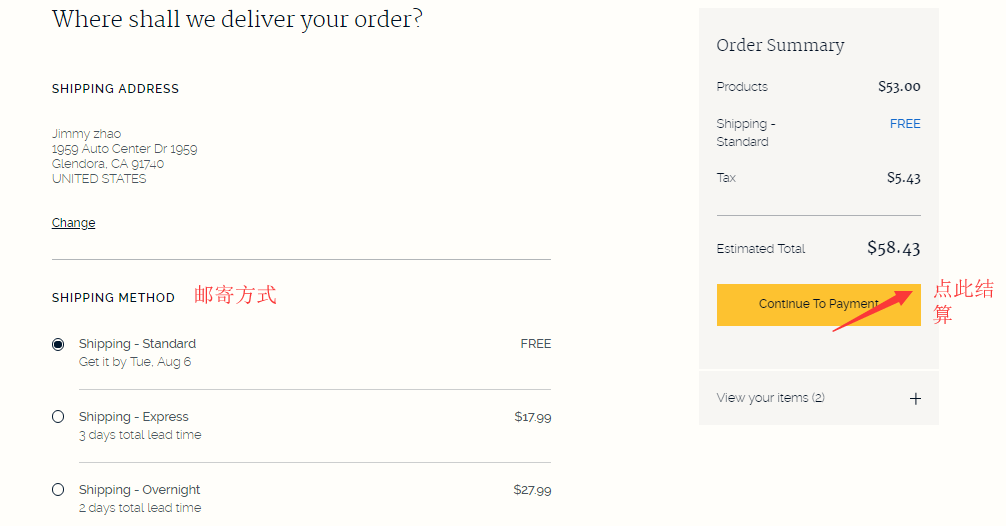Click the blue FREE shipping text in the summary
The height and width of the screenshot is (526, 1006).
pos(904,124)
